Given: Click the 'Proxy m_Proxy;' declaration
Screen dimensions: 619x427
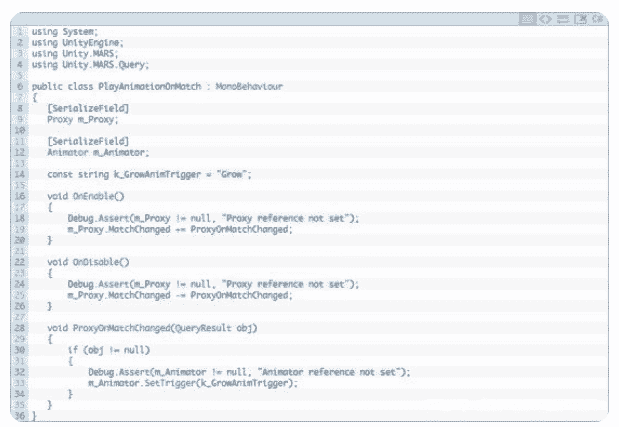Looking at the screenshot, I should click(x=83, y=120).
